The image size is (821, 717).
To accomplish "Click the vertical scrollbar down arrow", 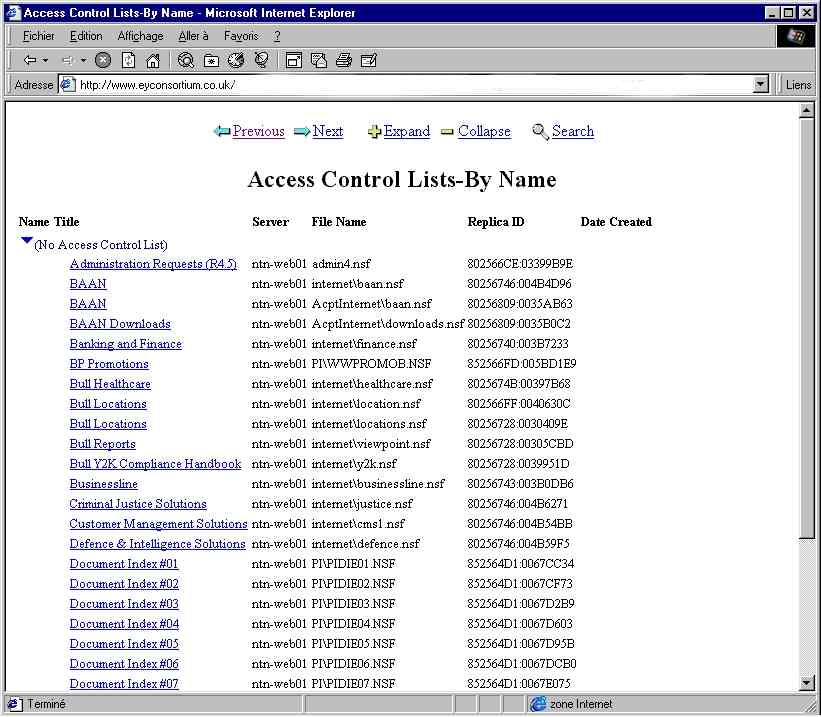I will coord(806,682).
